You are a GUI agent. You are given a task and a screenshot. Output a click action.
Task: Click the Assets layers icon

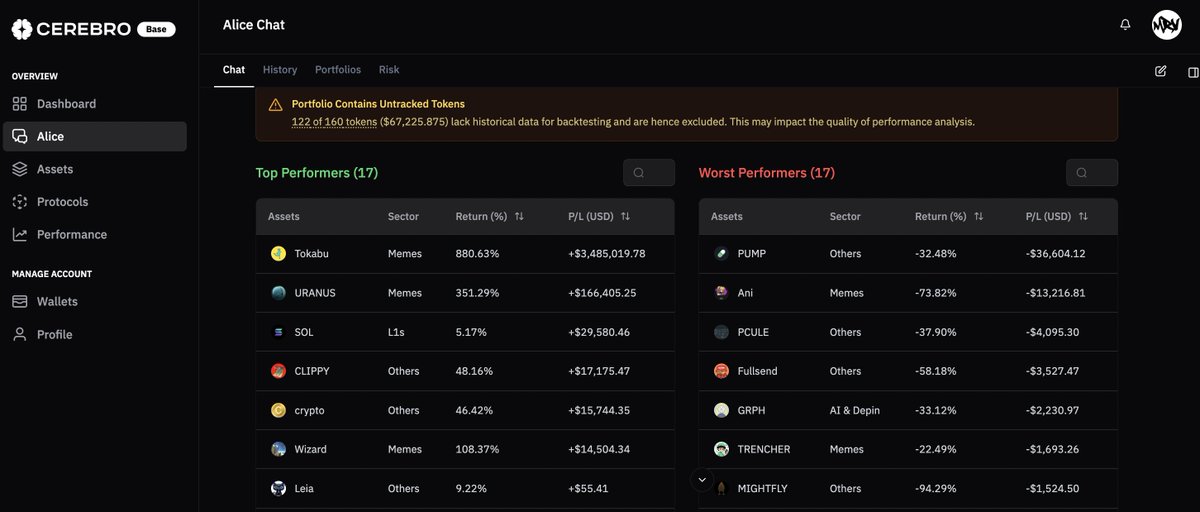pos(20,170)
